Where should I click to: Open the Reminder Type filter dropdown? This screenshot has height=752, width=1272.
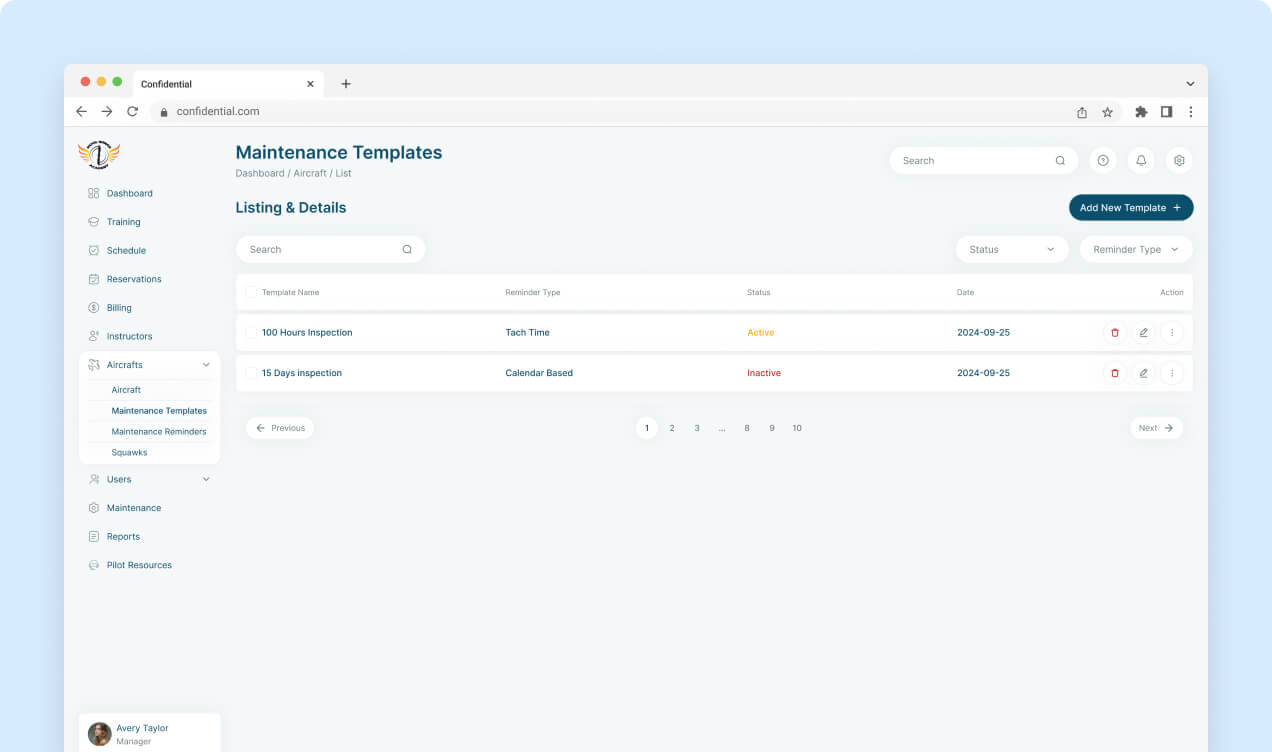(x=1136, y=250)
